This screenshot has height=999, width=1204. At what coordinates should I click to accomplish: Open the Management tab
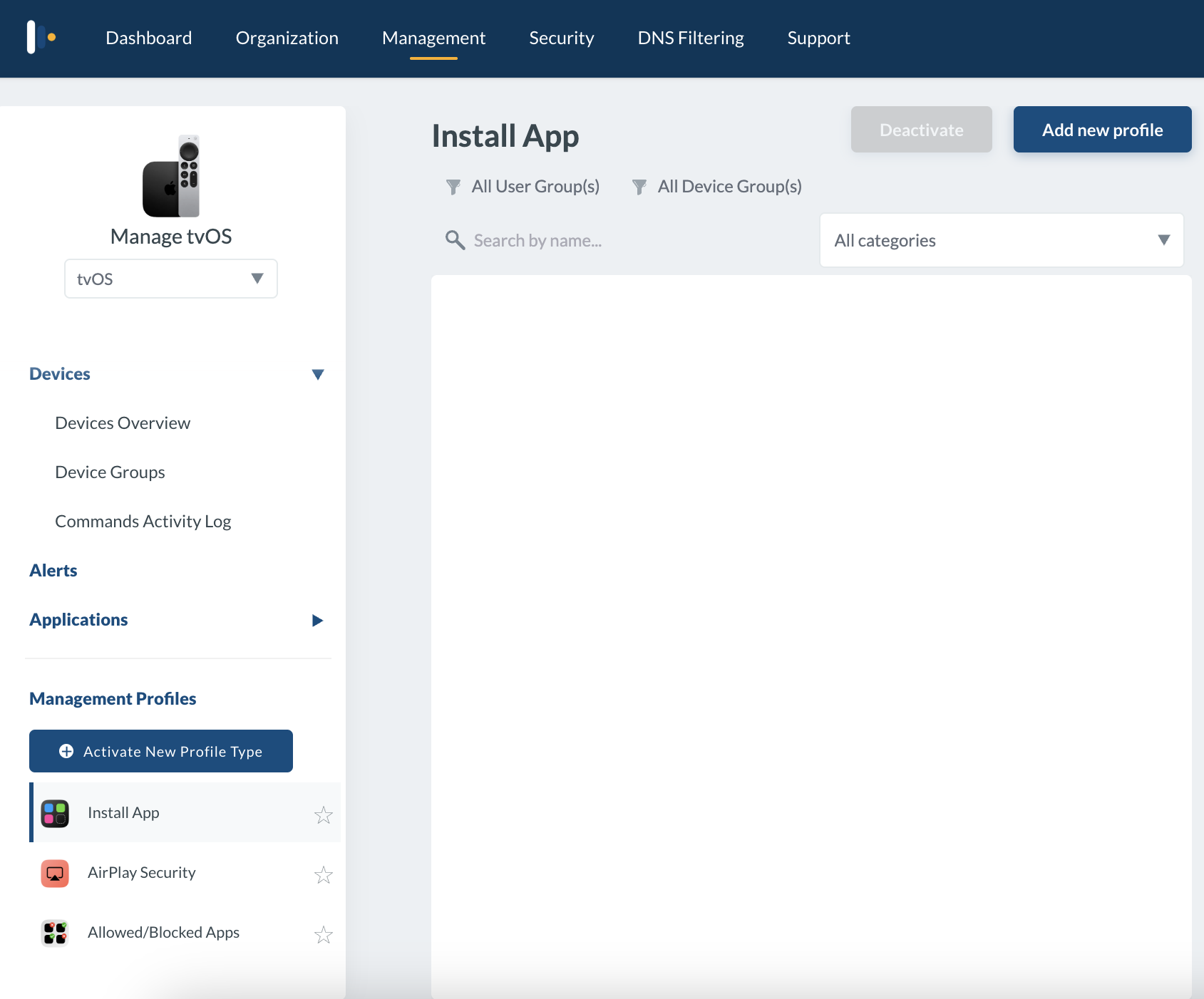pyautogui.click(x=433, y=38)
